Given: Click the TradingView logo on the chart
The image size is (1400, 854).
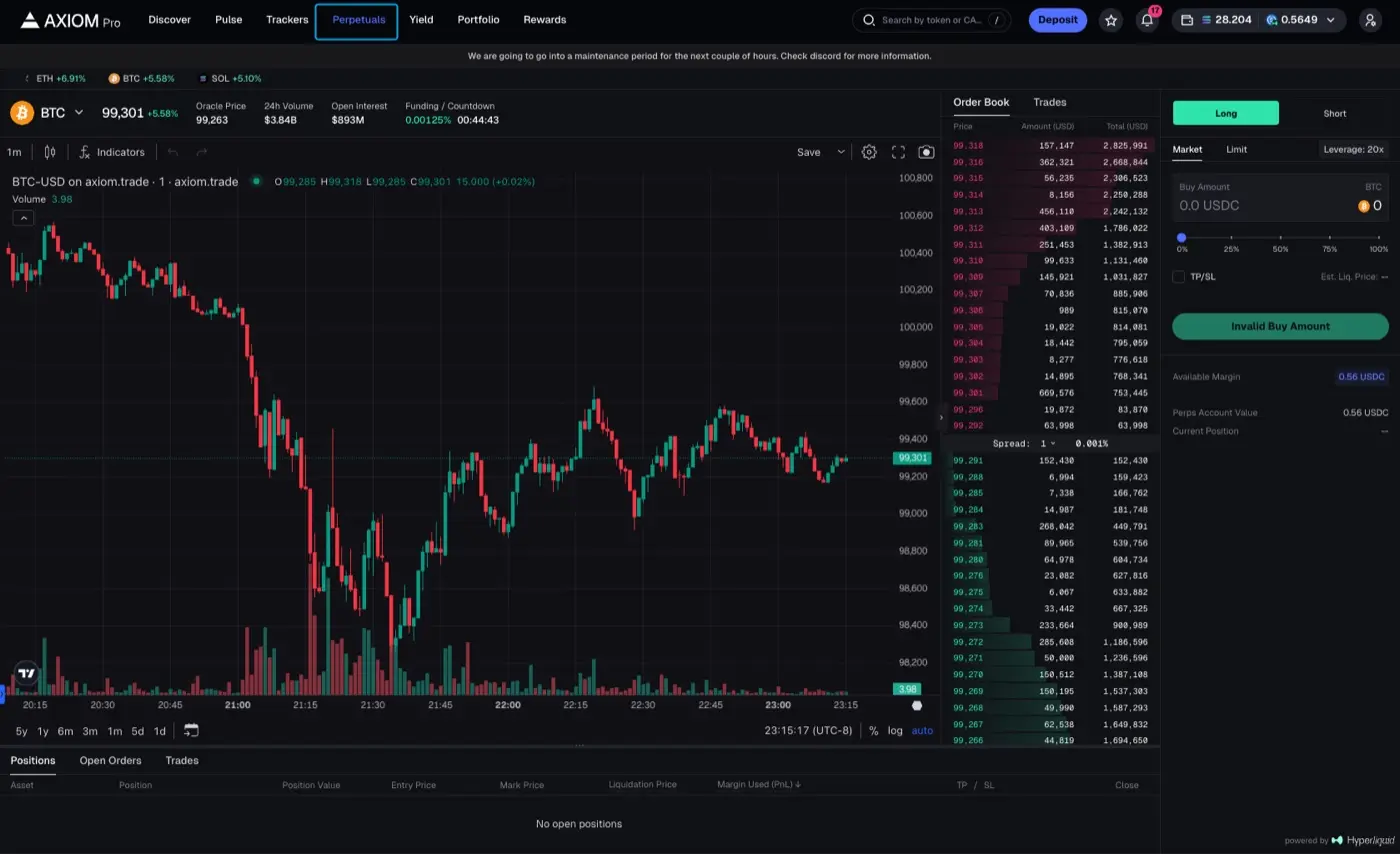Looking at the screenshot, I should [26, 673].
